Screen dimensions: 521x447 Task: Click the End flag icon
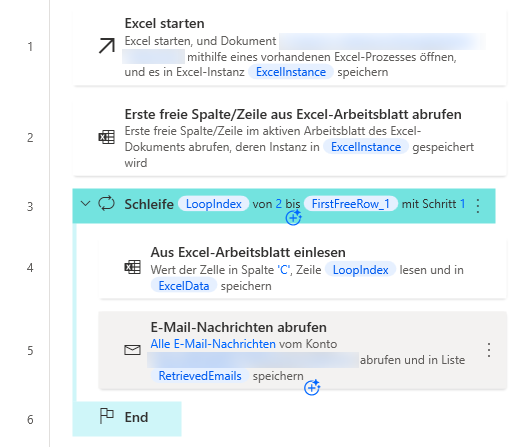(107, 416)
